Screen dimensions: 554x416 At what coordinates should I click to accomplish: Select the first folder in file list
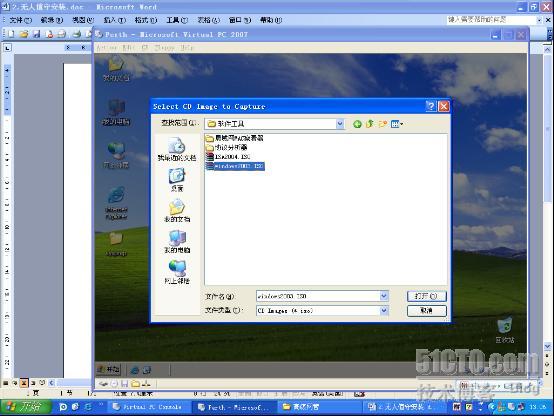(x=235, y=138)
